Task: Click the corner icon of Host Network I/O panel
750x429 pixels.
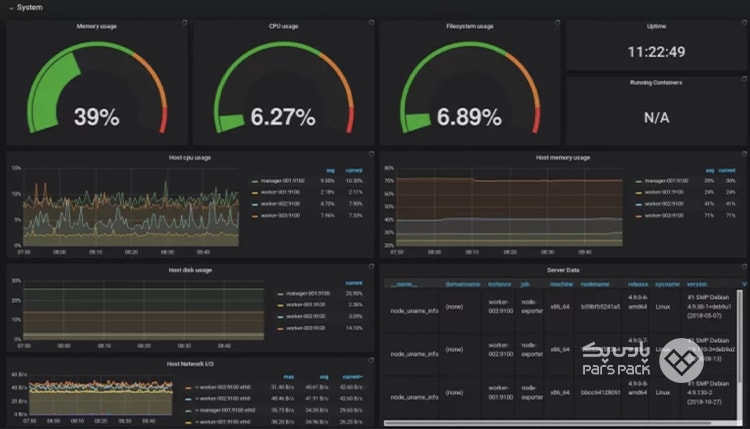Action: (371, 360)
